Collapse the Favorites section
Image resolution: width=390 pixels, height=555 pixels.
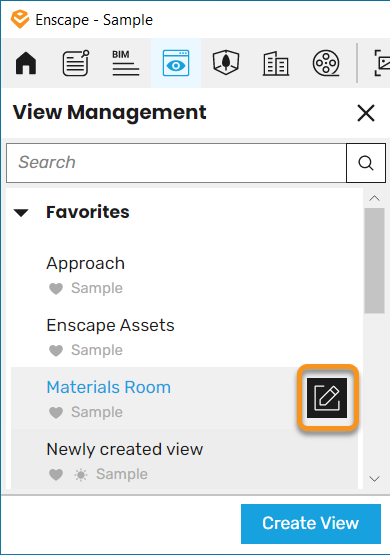point(21,213)
